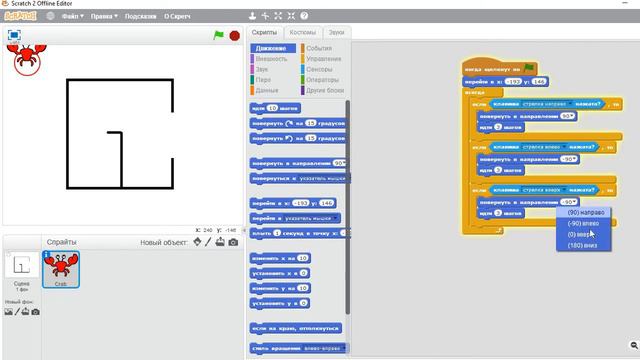Image resolution: width=640 pixels, height=360 pixels.
Task: Click steps value 10 in идти block
Action: [x=273, y=108]
